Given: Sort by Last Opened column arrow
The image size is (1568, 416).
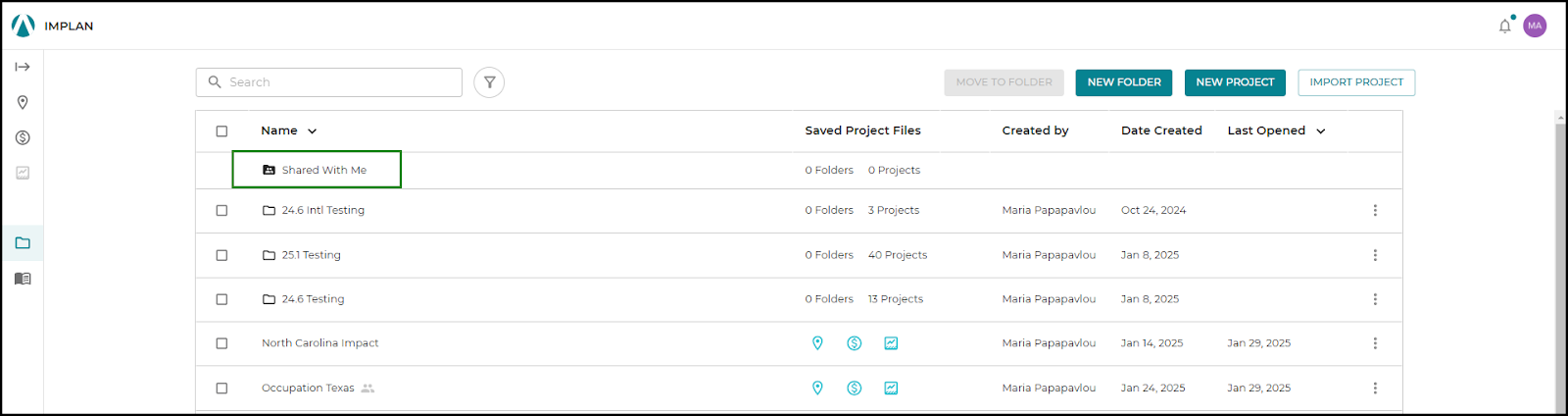Looking at the screenshot, I should [x=1320, y=130].
